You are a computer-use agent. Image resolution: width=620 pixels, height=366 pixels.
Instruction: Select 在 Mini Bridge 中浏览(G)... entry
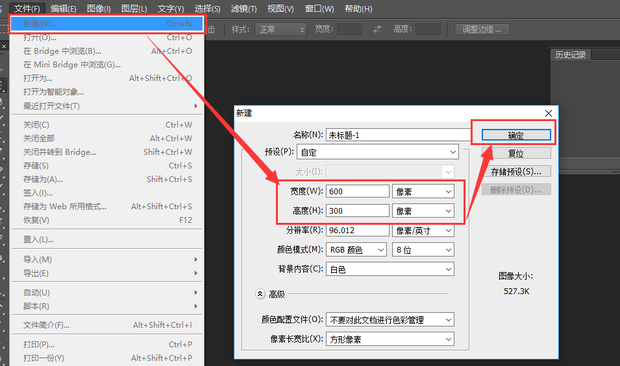[107, 64]
